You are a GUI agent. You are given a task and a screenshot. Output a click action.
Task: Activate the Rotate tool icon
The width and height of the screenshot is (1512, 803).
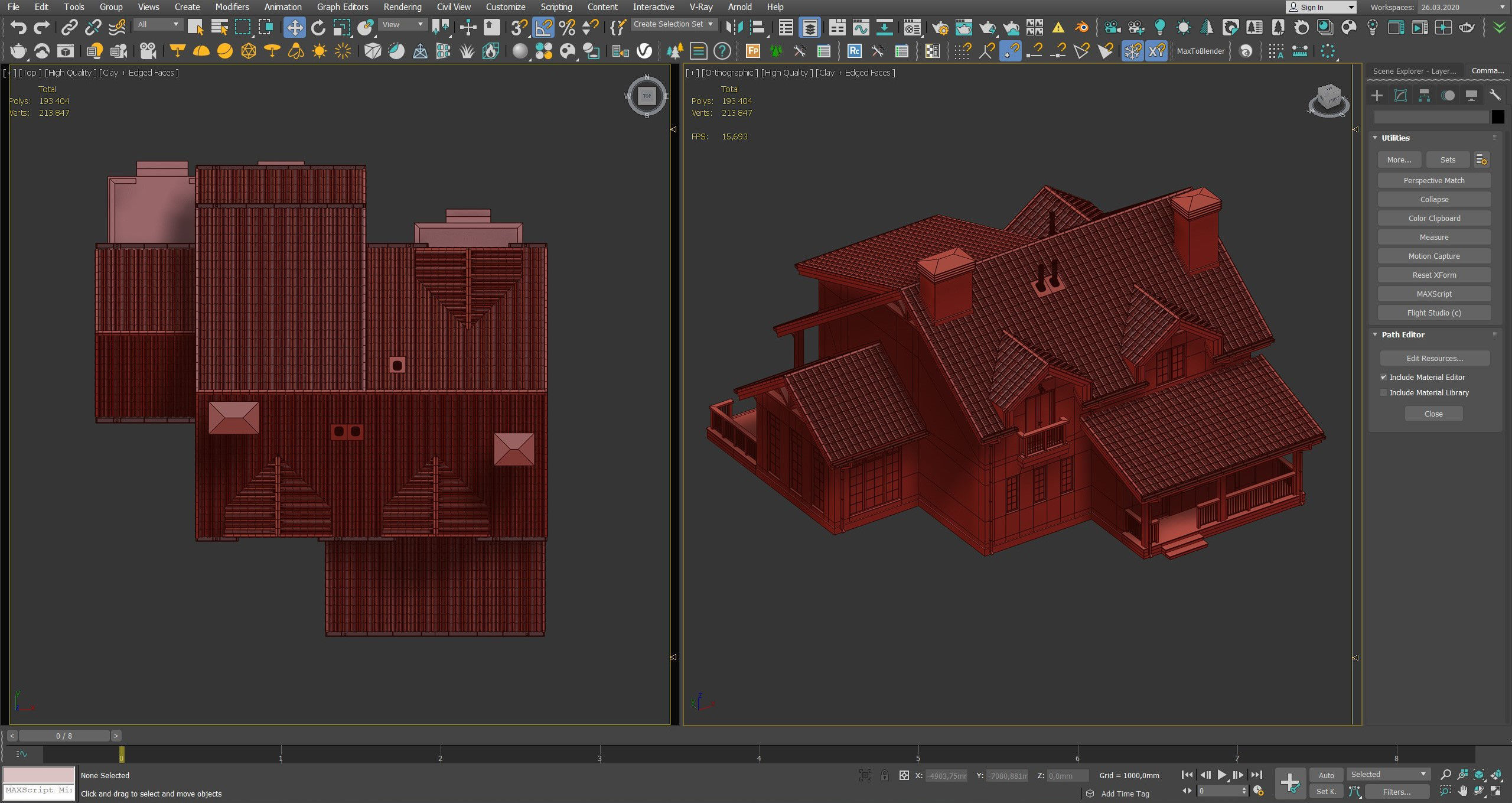click(318, 27)
